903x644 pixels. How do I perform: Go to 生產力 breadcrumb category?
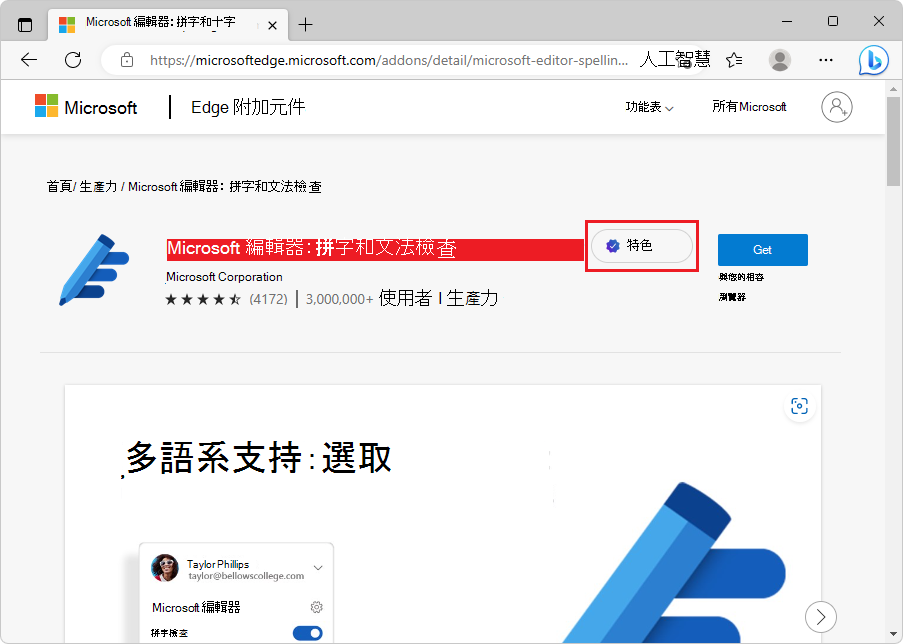pyautogui.click(x=98, y=187)
